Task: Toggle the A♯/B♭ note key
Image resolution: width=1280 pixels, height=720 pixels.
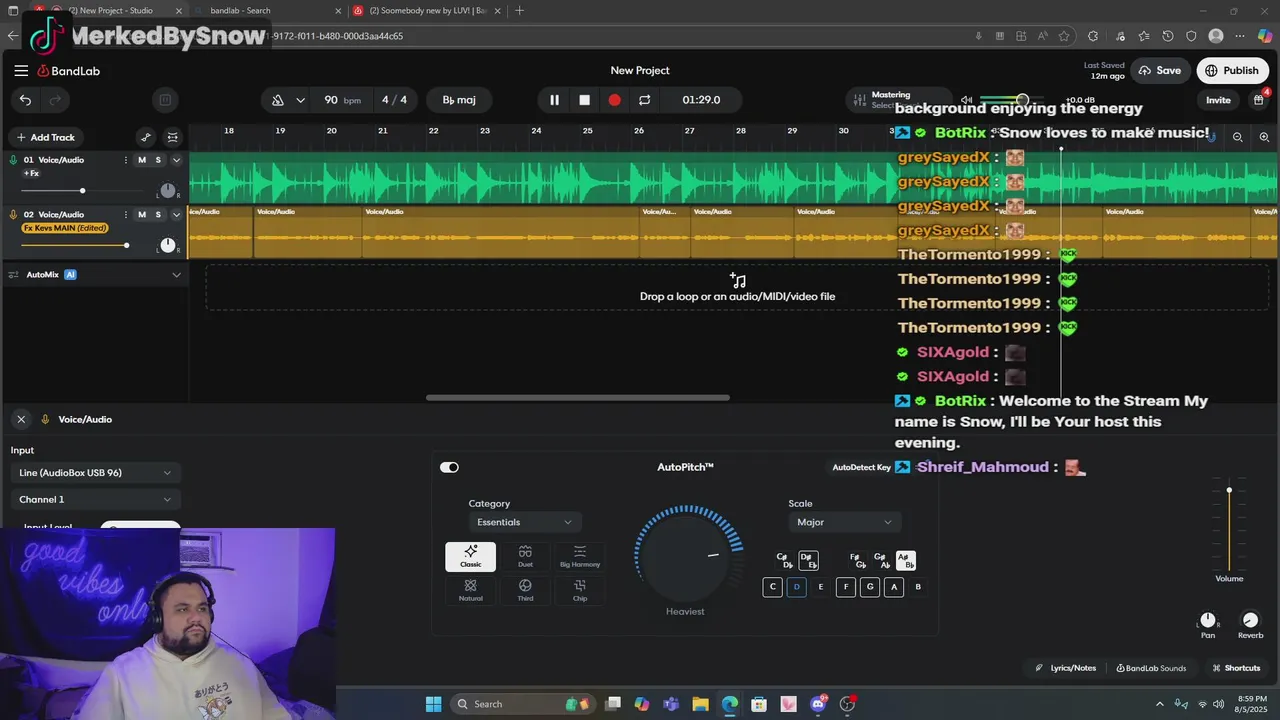Action: coord(906,561)
